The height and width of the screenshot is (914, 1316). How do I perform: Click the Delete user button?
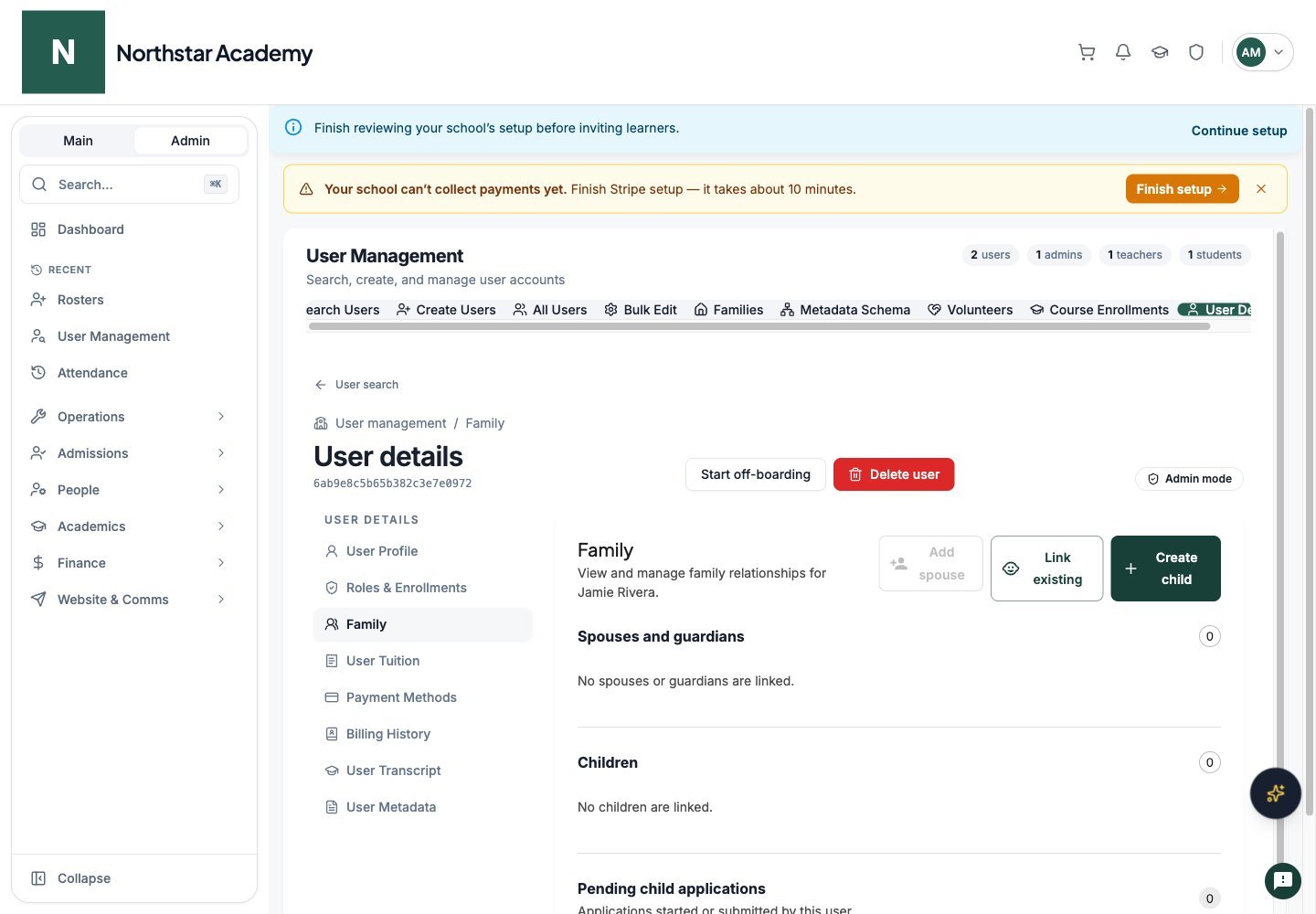point(894,474)
